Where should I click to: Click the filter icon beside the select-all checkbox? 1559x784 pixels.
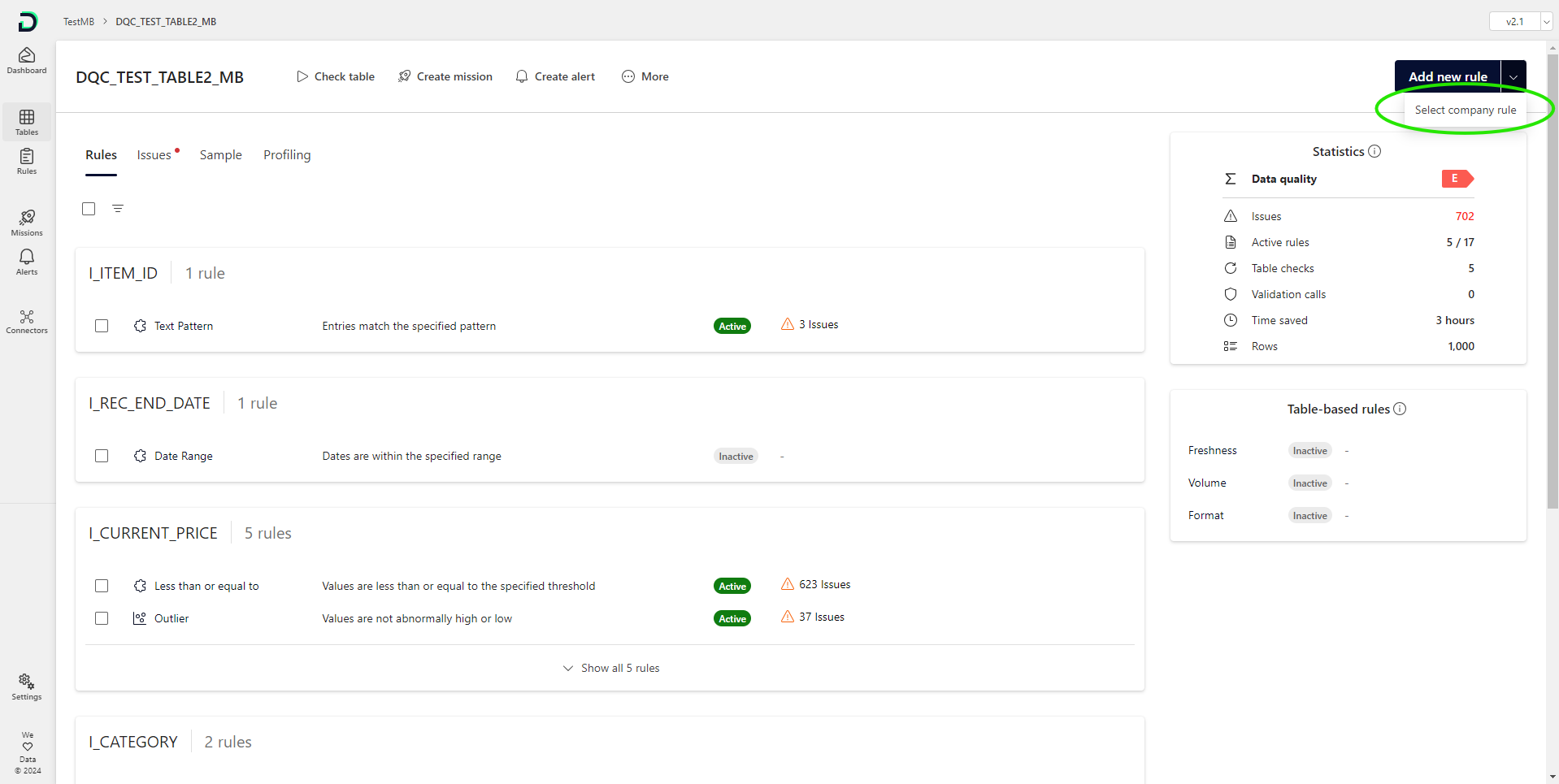pos(118,209)
